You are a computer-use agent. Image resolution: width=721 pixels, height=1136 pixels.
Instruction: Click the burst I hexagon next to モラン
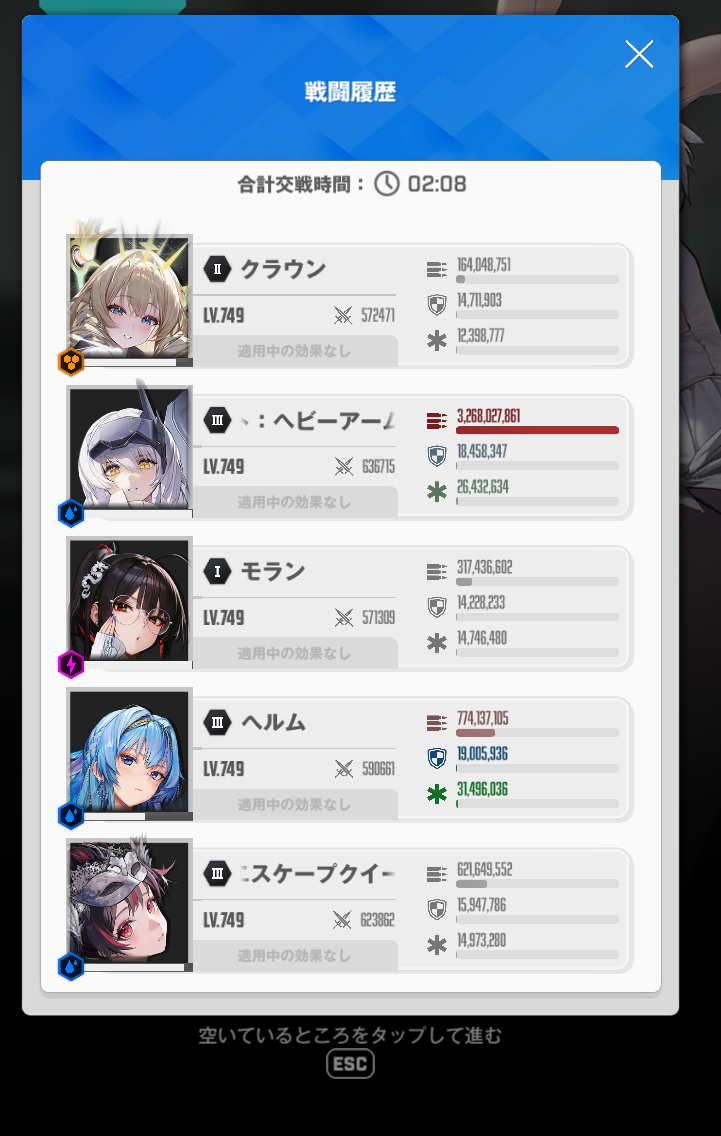click(217, 571)
